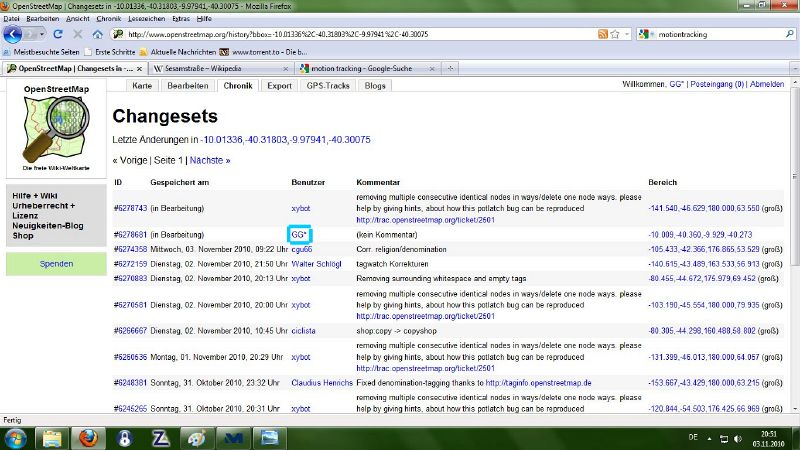Open the search engine selector dropdown
This screenshot has width=800, height=450.
click(x=646, y=34)
